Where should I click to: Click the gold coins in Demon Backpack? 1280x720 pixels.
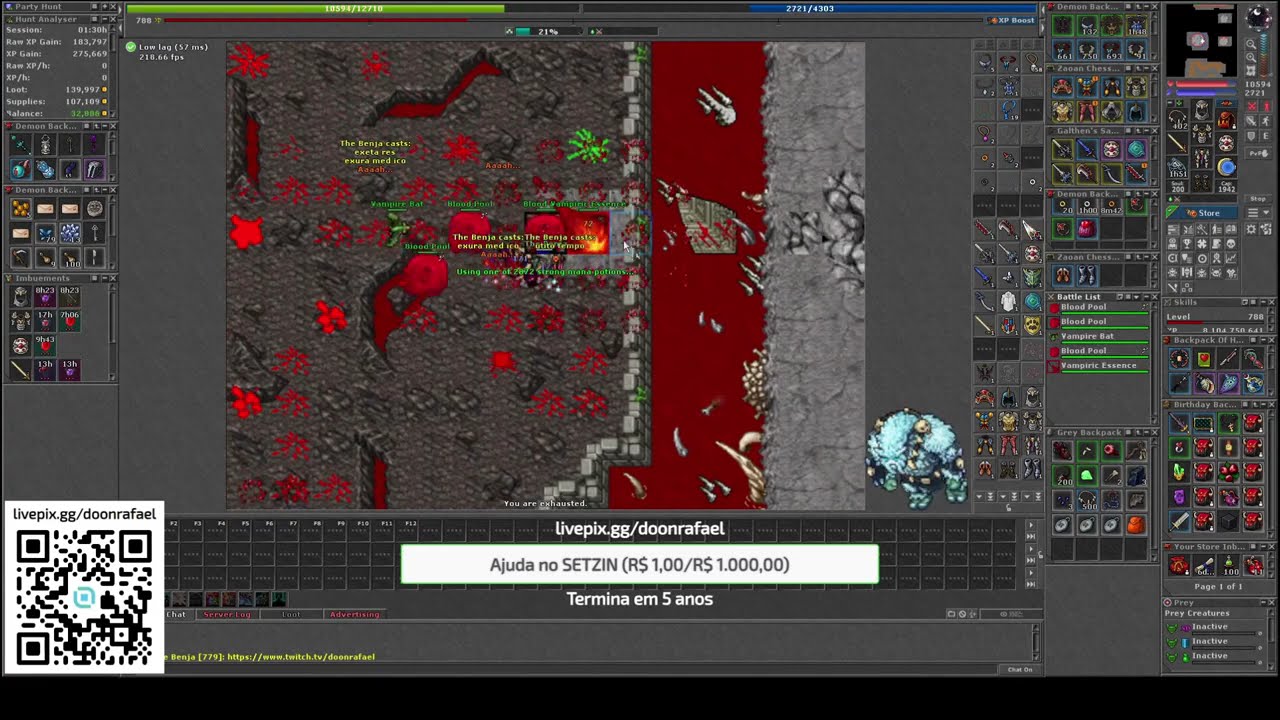[21, 208]
